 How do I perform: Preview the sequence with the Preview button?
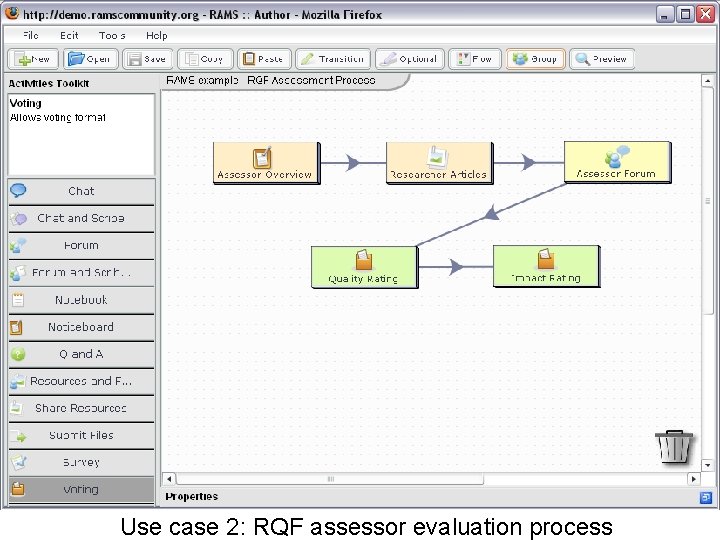pyautogui.click(x=602, y=59)
